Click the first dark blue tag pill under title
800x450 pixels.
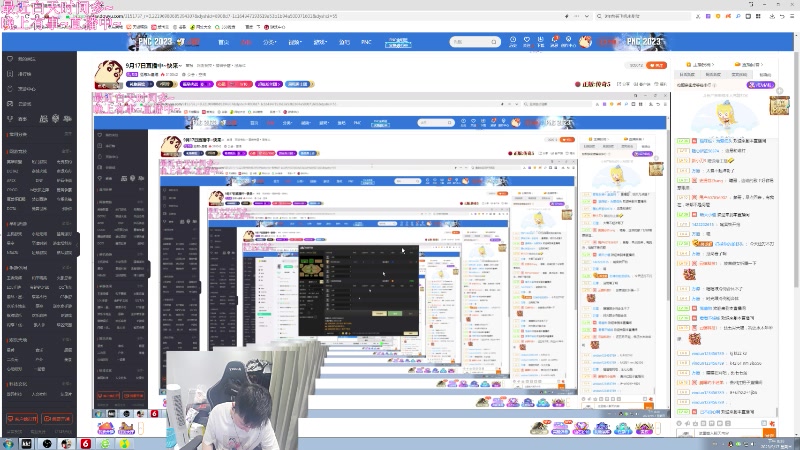click(139, 84)
